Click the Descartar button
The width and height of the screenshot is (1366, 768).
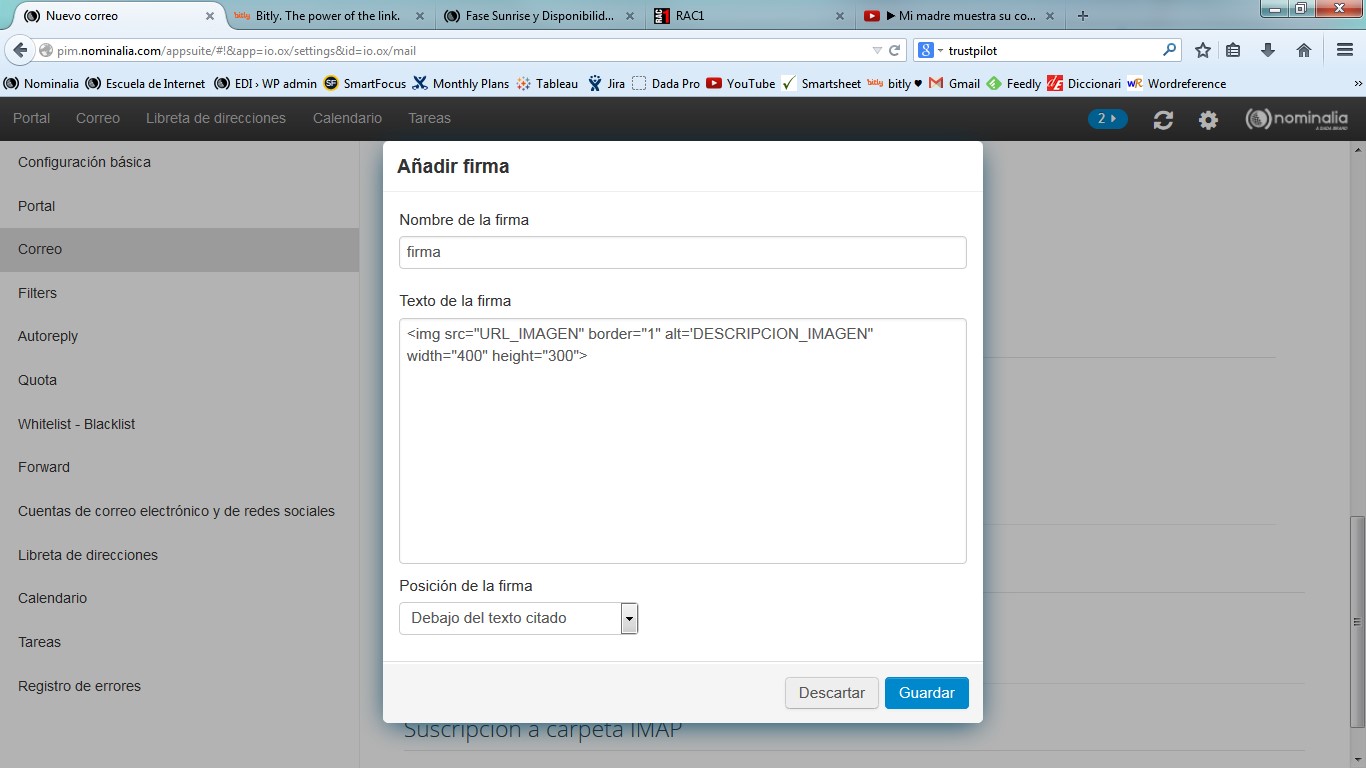831,693
